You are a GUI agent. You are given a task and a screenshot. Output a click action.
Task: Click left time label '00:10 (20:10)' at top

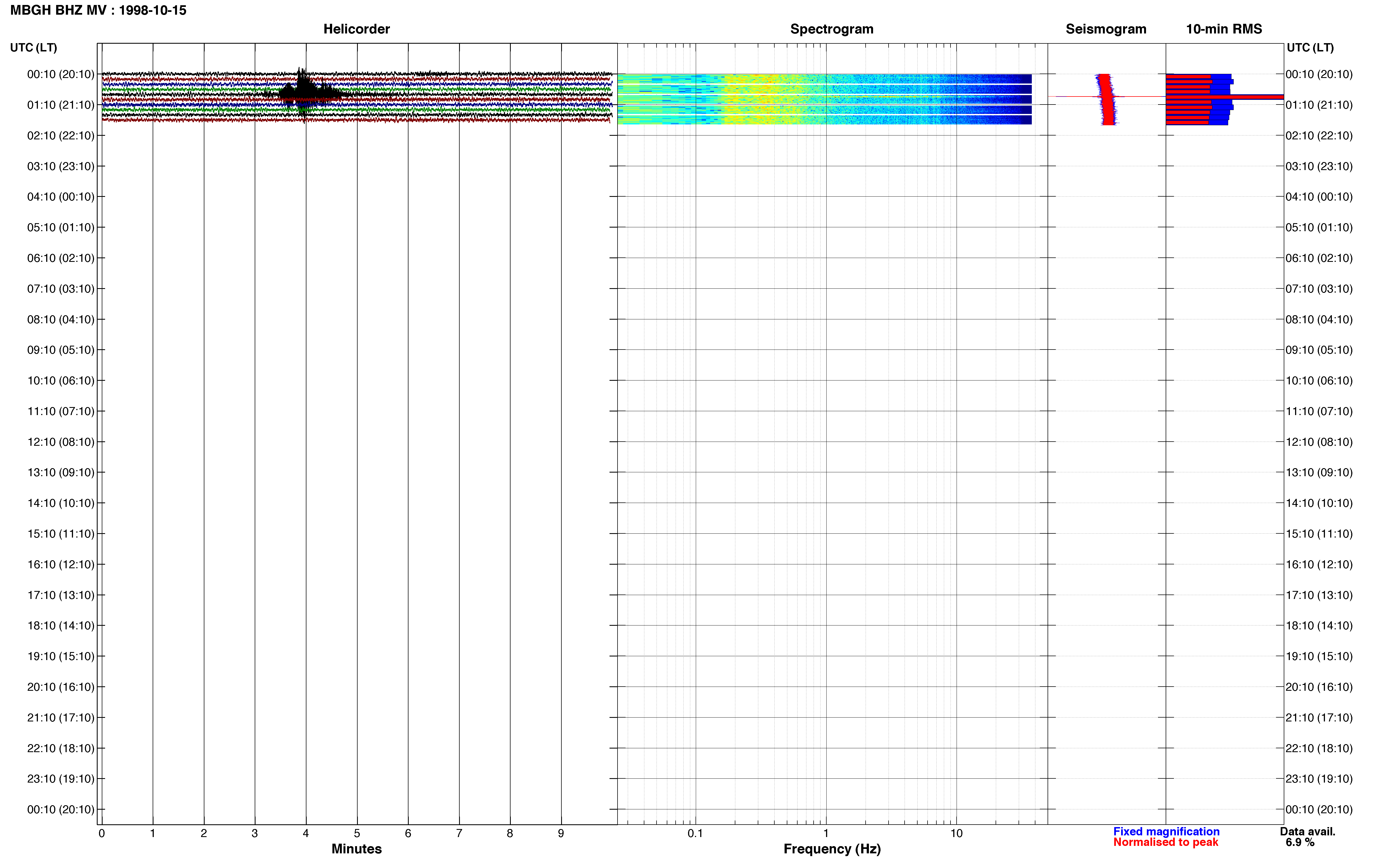pos(61,74)
